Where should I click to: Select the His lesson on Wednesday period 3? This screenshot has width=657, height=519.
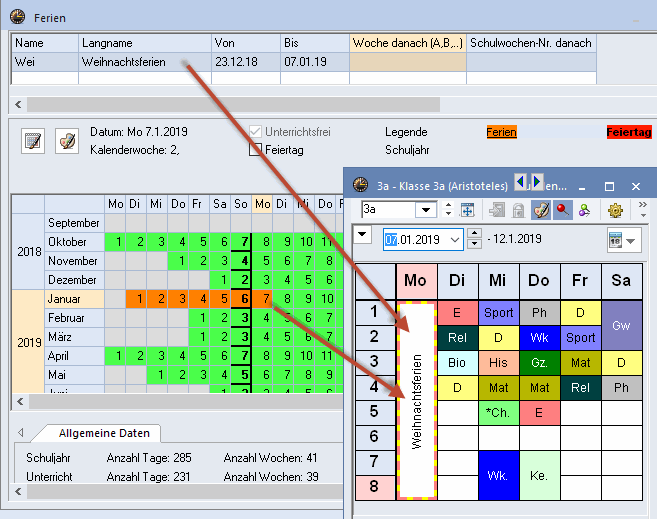[498, 363]
